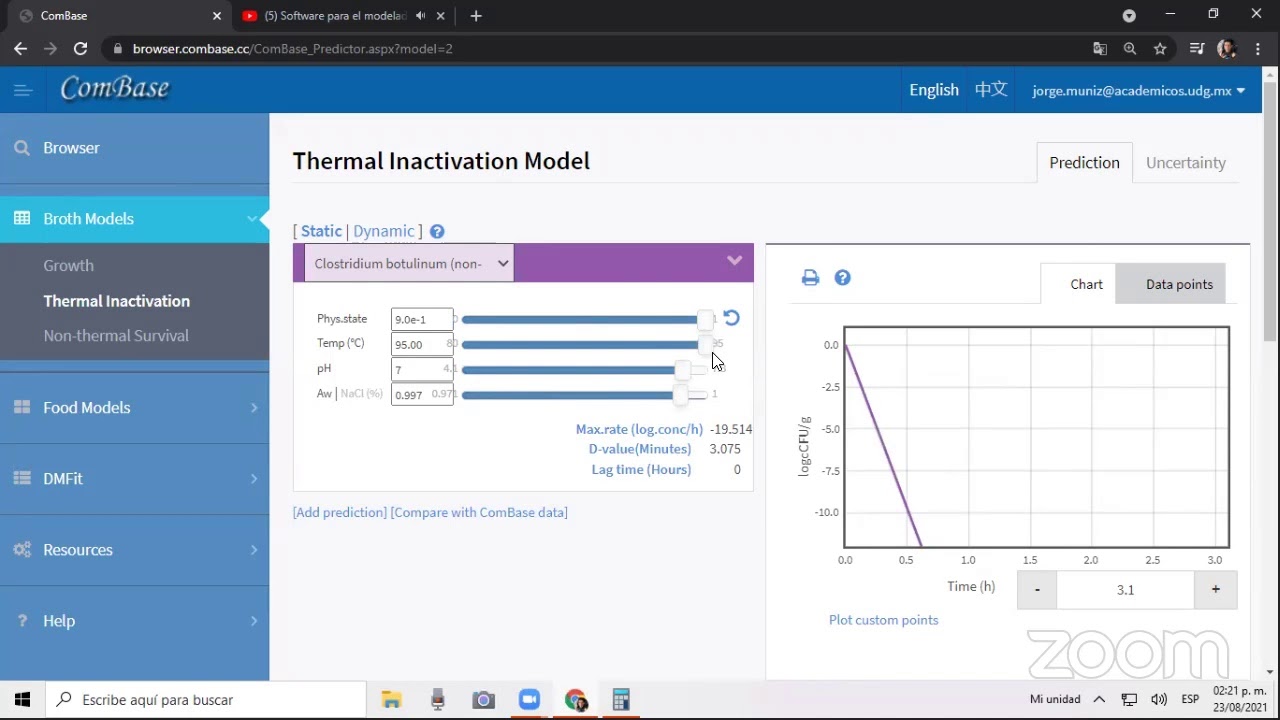This screenshot has height=720, width=1280.
Task: Click the print chart icon
Action: coord(810,278)
